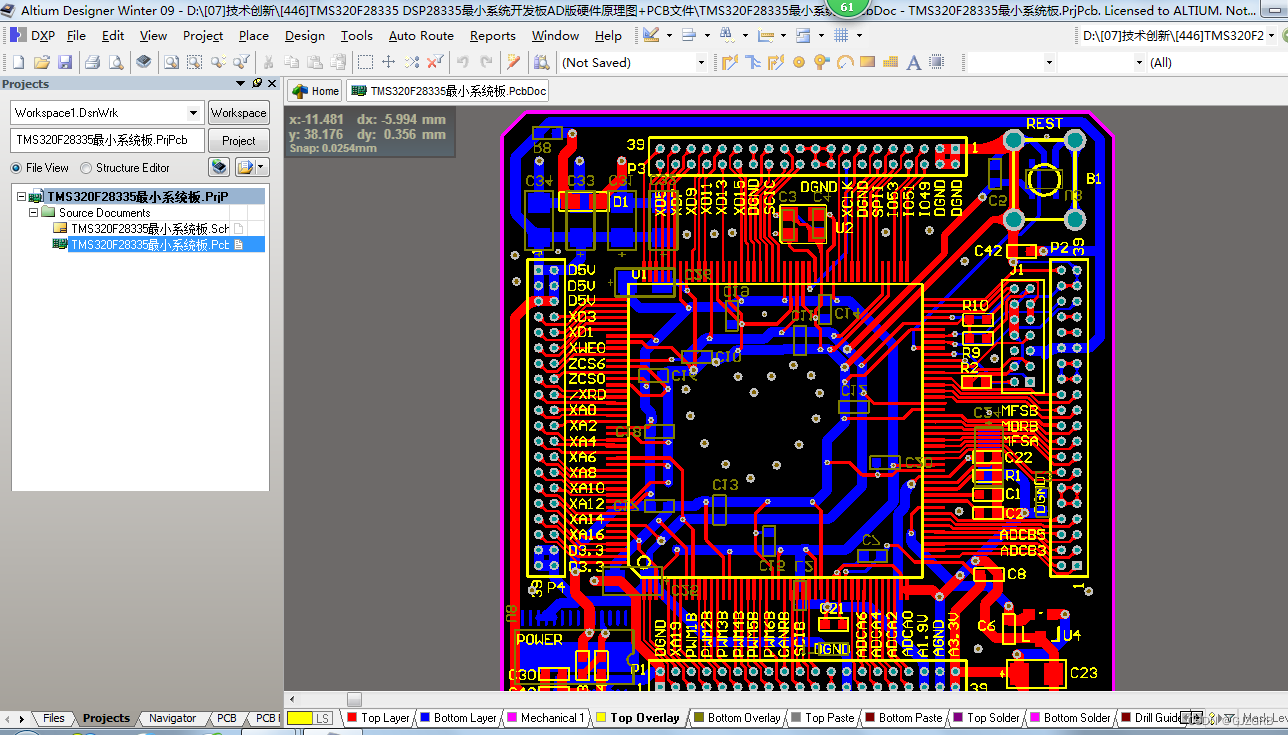Click the Workspace button

238,113
